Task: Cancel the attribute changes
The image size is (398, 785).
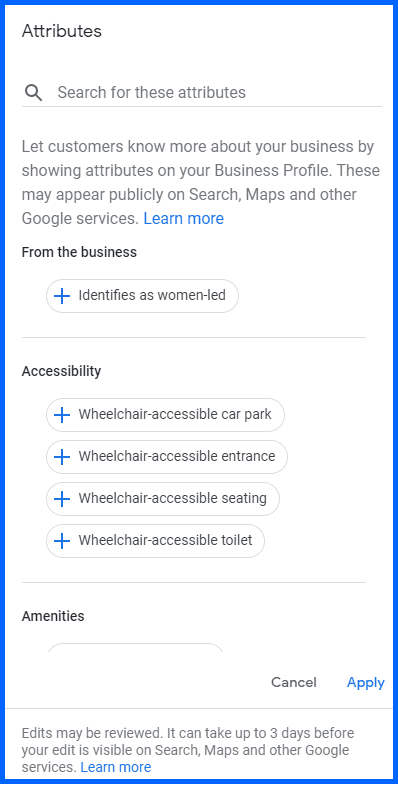Action: click(294, 683)
